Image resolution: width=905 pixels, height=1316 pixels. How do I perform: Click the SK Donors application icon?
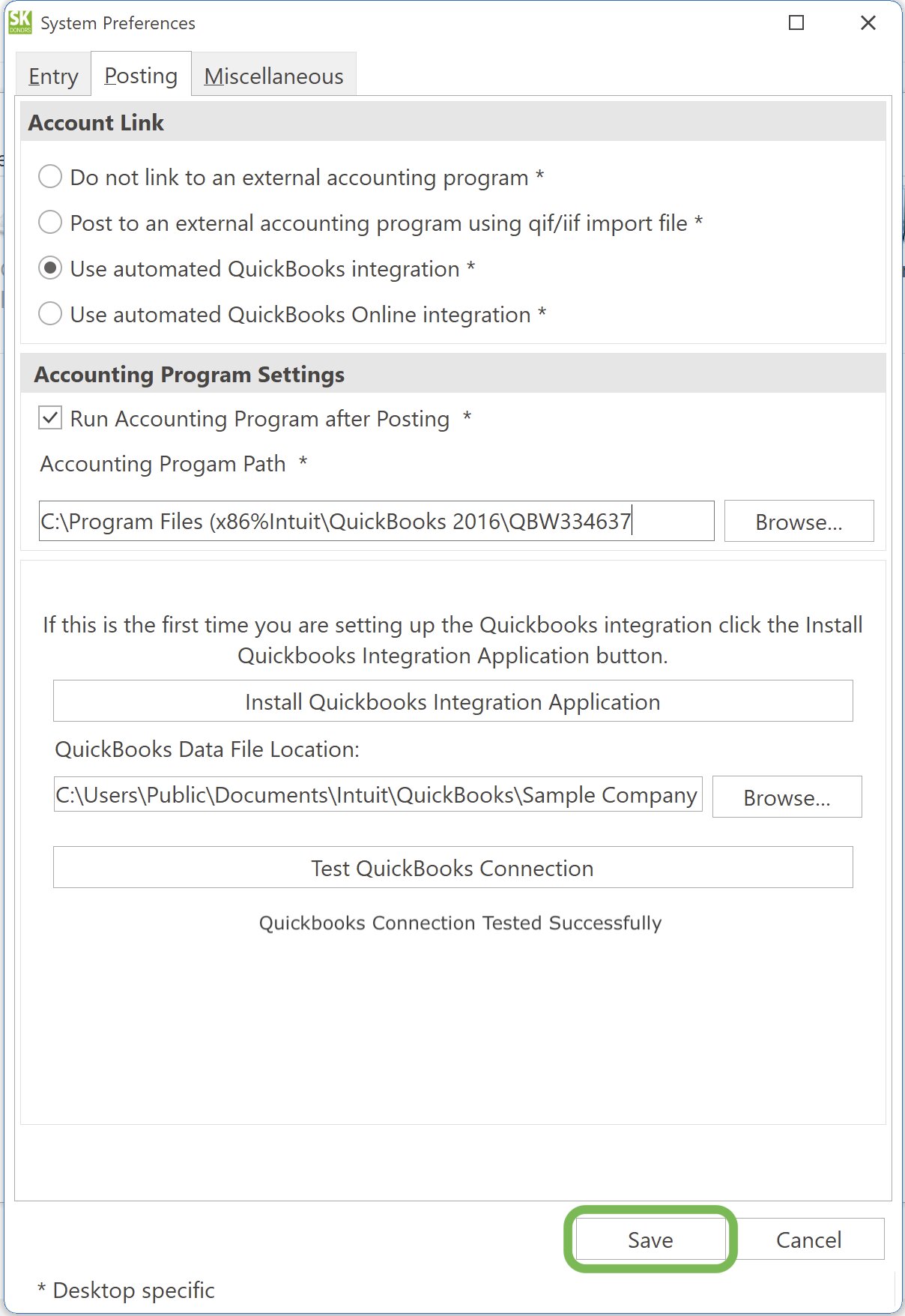click(x=20, y=22)
